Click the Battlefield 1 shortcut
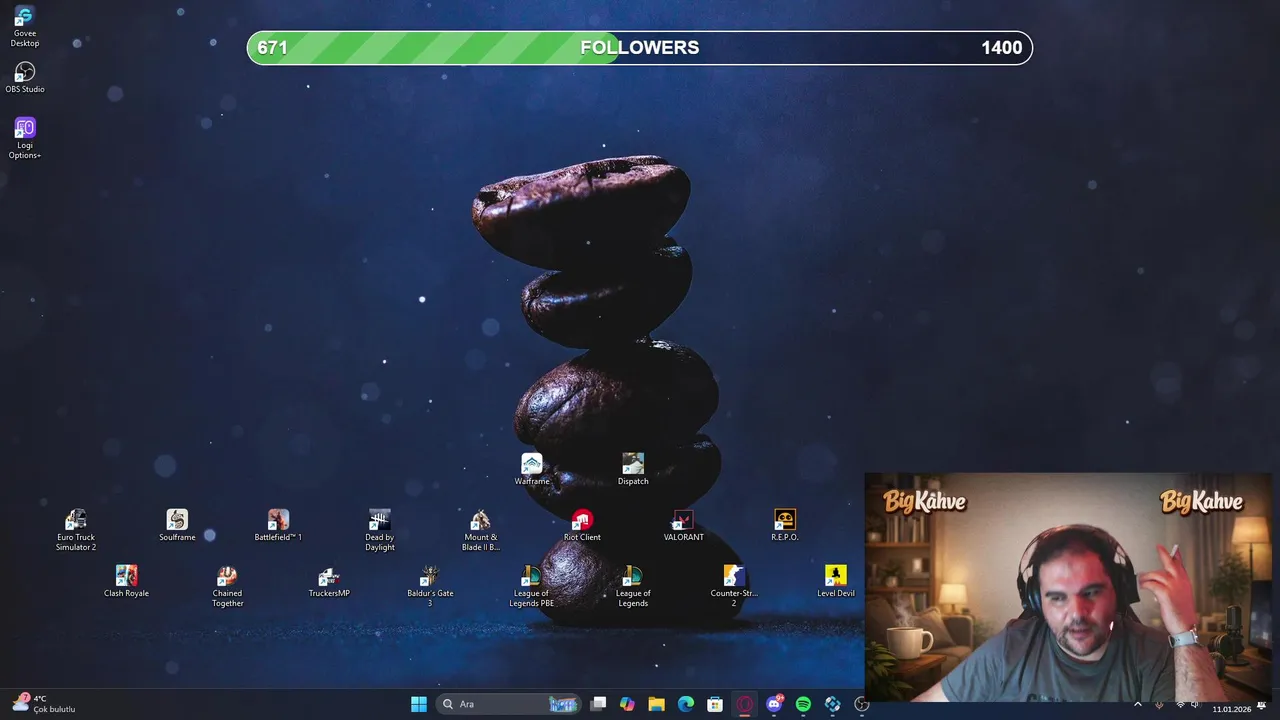 (278, 526)
